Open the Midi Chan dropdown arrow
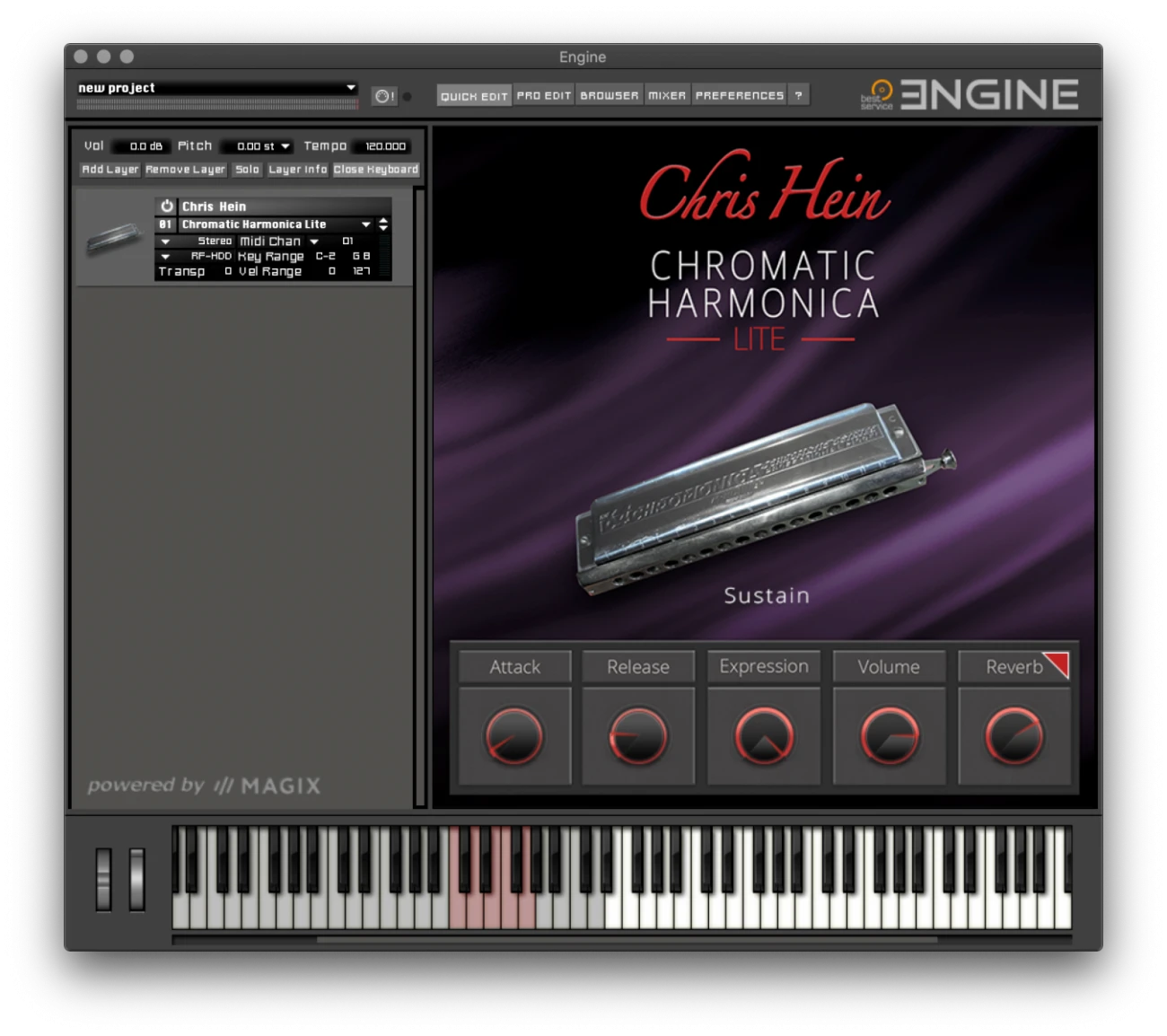 pyautogui.click(x=314, y=241)
